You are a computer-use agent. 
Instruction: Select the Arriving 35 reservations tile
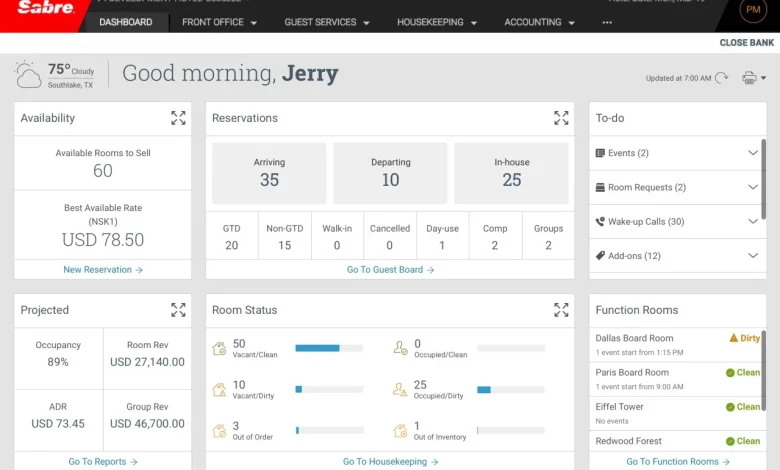click(x=269, y=173)
